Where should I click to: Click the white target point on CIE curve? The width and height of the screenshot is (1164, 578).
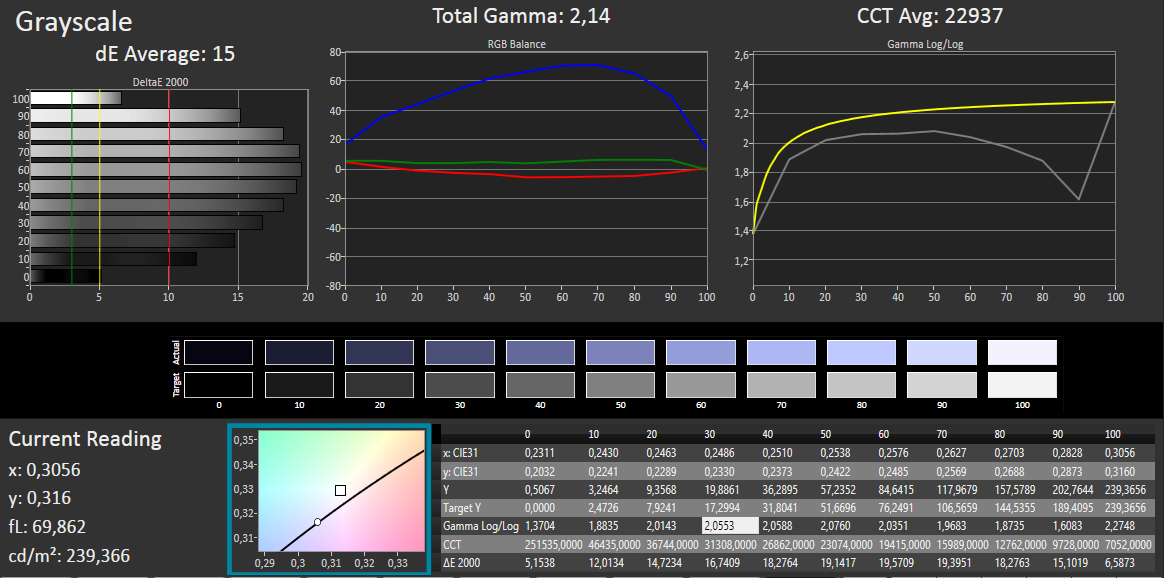point(317,522)
